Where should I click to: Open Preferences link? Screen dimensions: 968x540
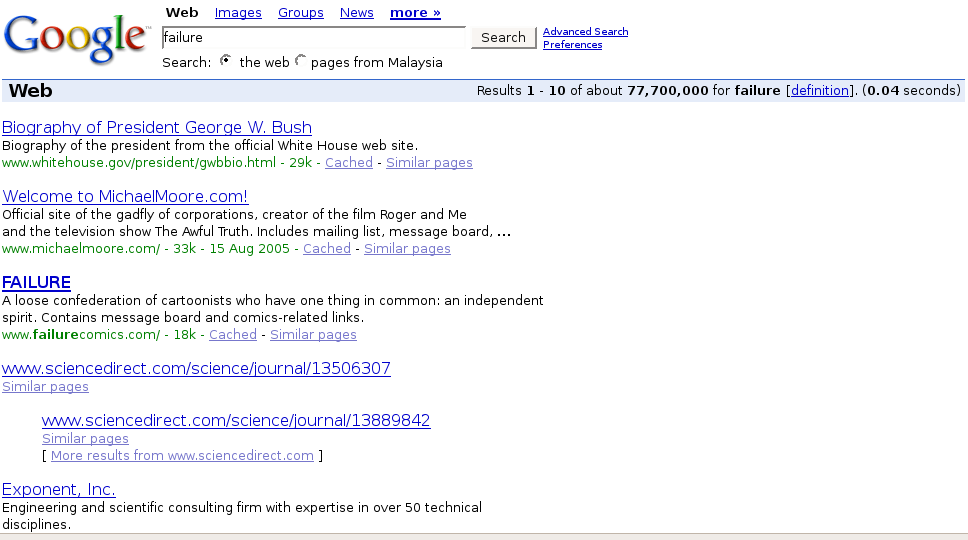(572, 44)
